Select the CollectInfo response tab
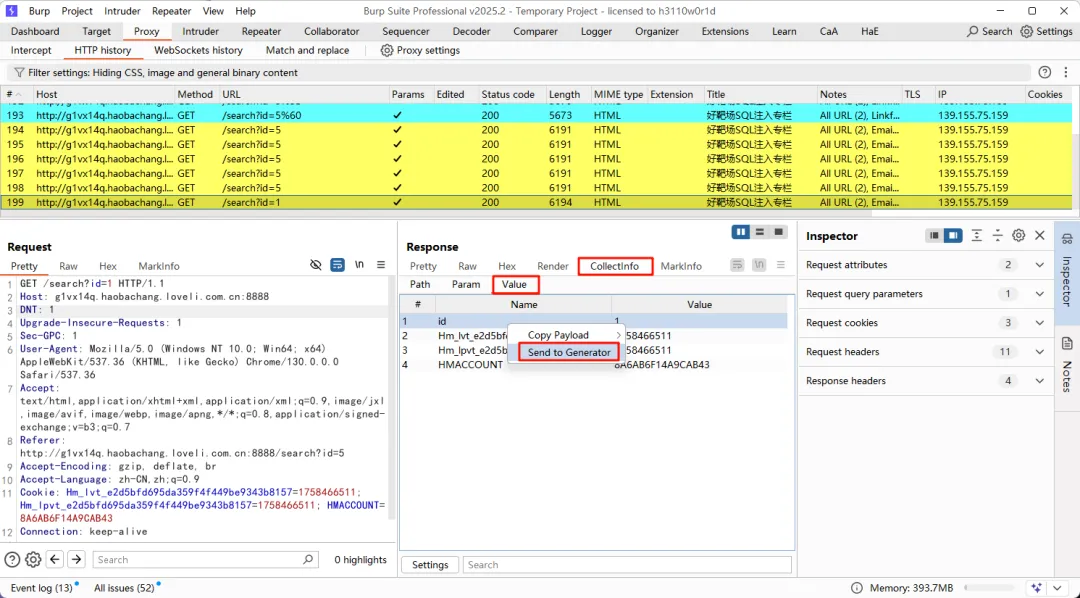 coord(614,266)
